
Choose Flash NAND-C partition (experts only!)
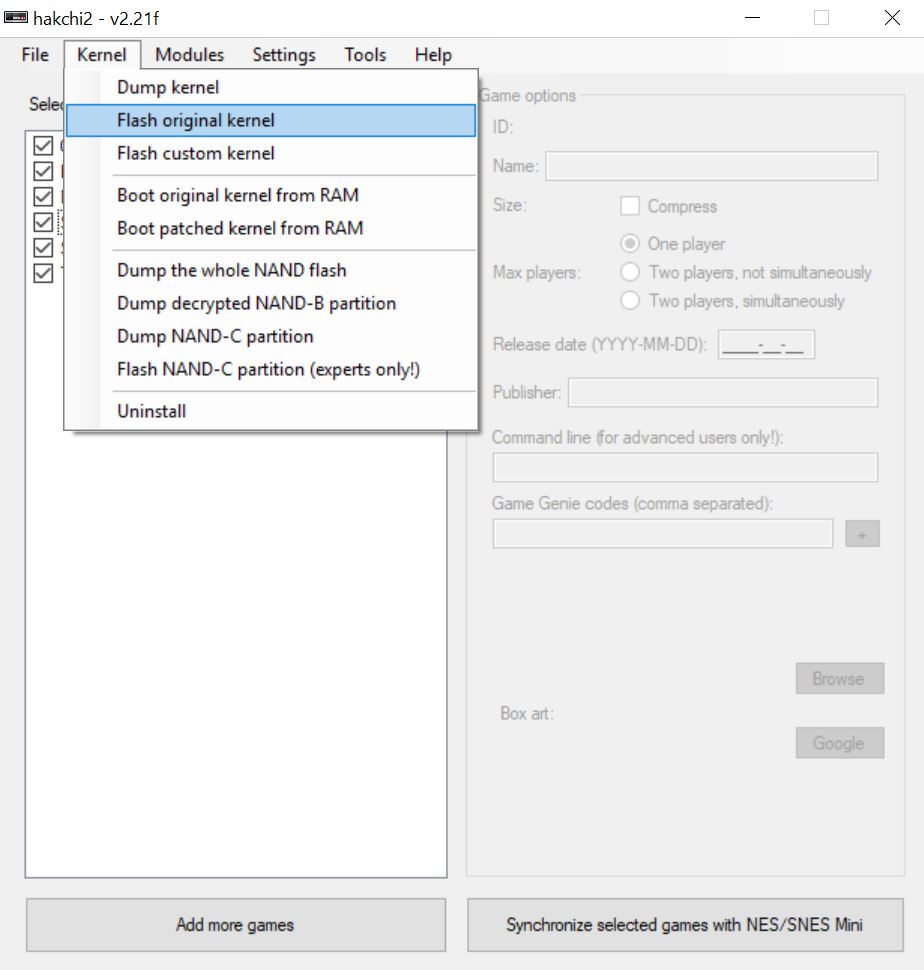pos(271,369)
